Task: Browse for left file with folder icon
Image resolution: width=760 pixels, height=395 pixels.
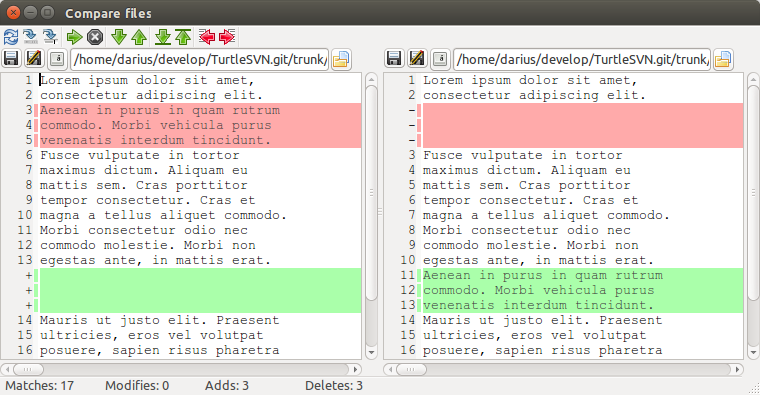Action: [341, 59]
